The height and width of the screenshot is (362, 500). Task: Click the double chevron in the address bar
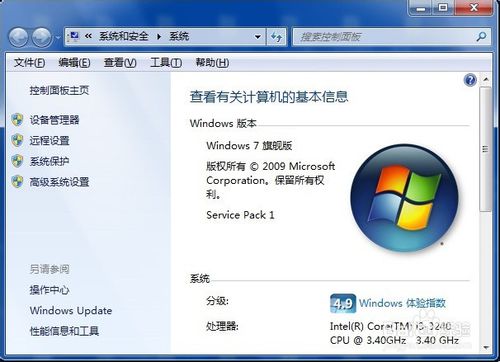[x=88, y=36]
